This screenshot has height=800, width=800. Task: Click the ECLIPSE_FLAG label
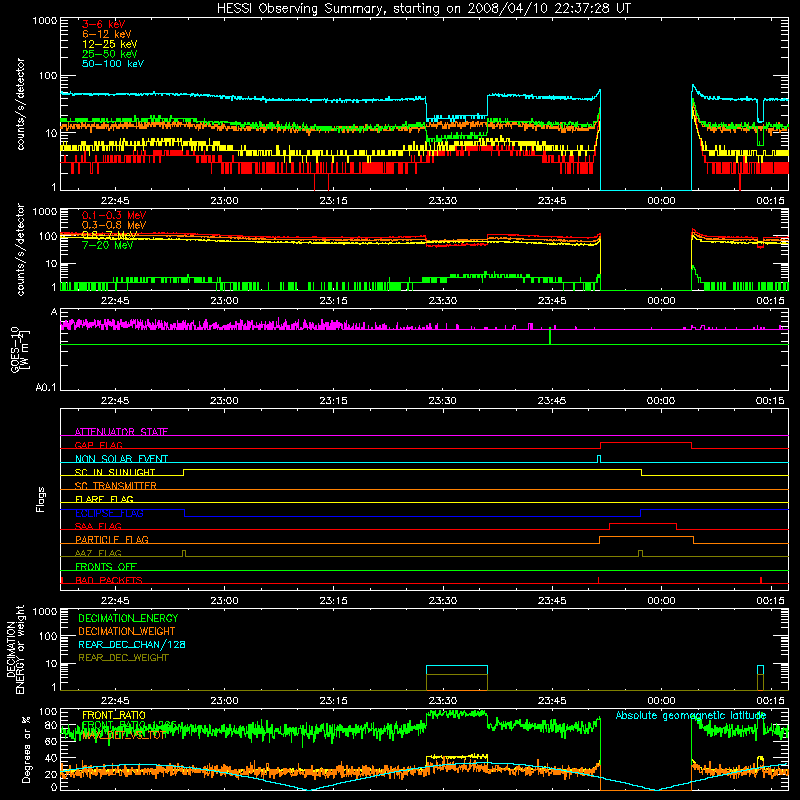[x=109, y=513]
